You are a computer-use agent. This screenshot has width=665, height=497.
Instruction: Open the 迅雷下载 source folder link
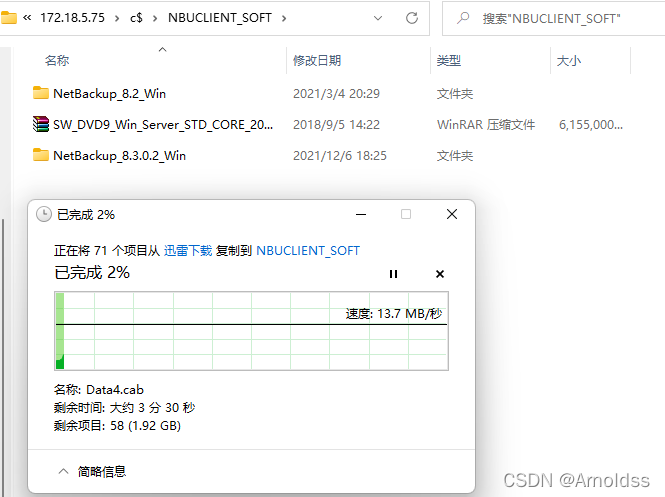[188, 251]
